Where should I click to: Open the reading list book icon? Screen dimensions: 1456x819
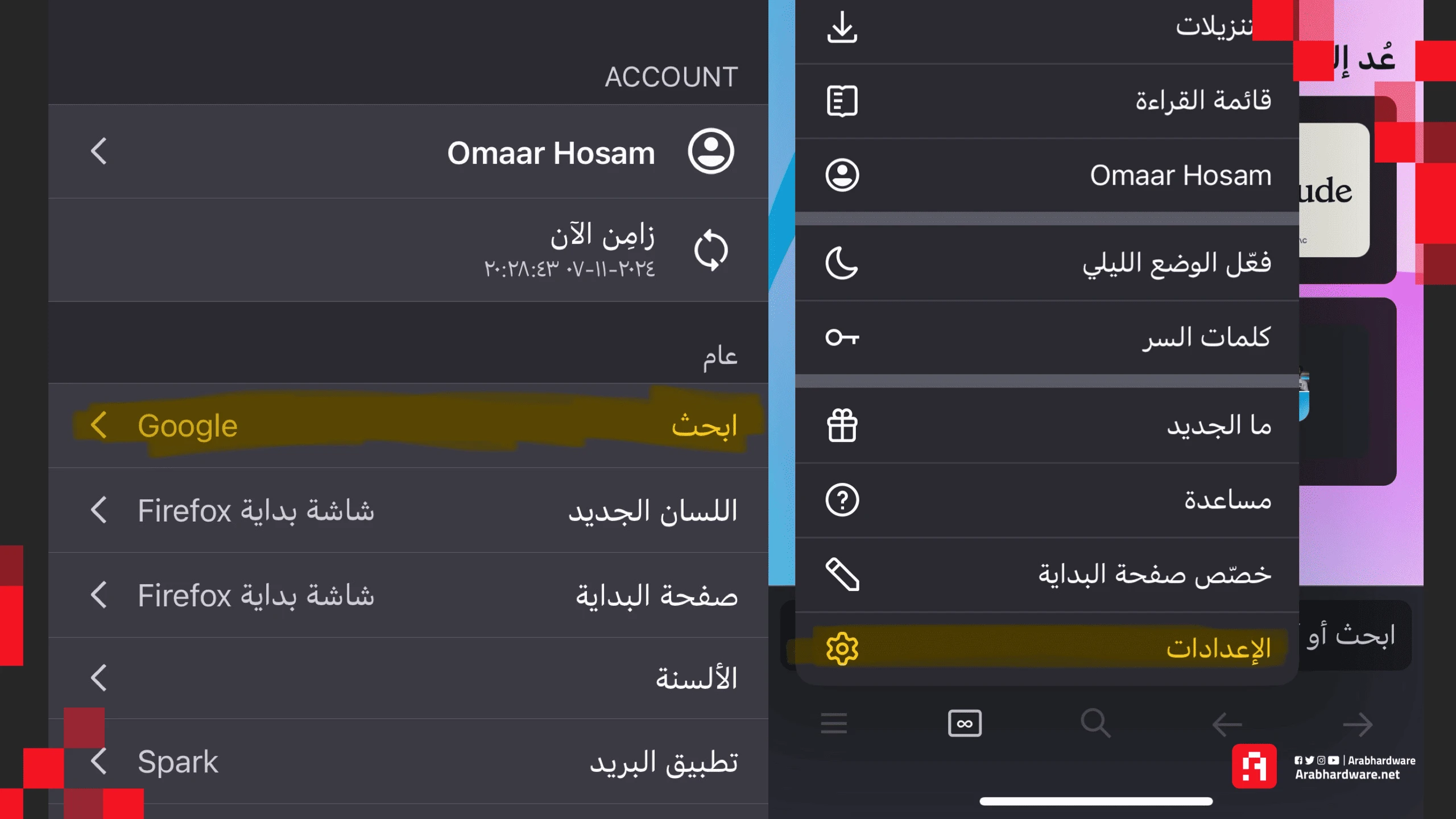[842, 101]
